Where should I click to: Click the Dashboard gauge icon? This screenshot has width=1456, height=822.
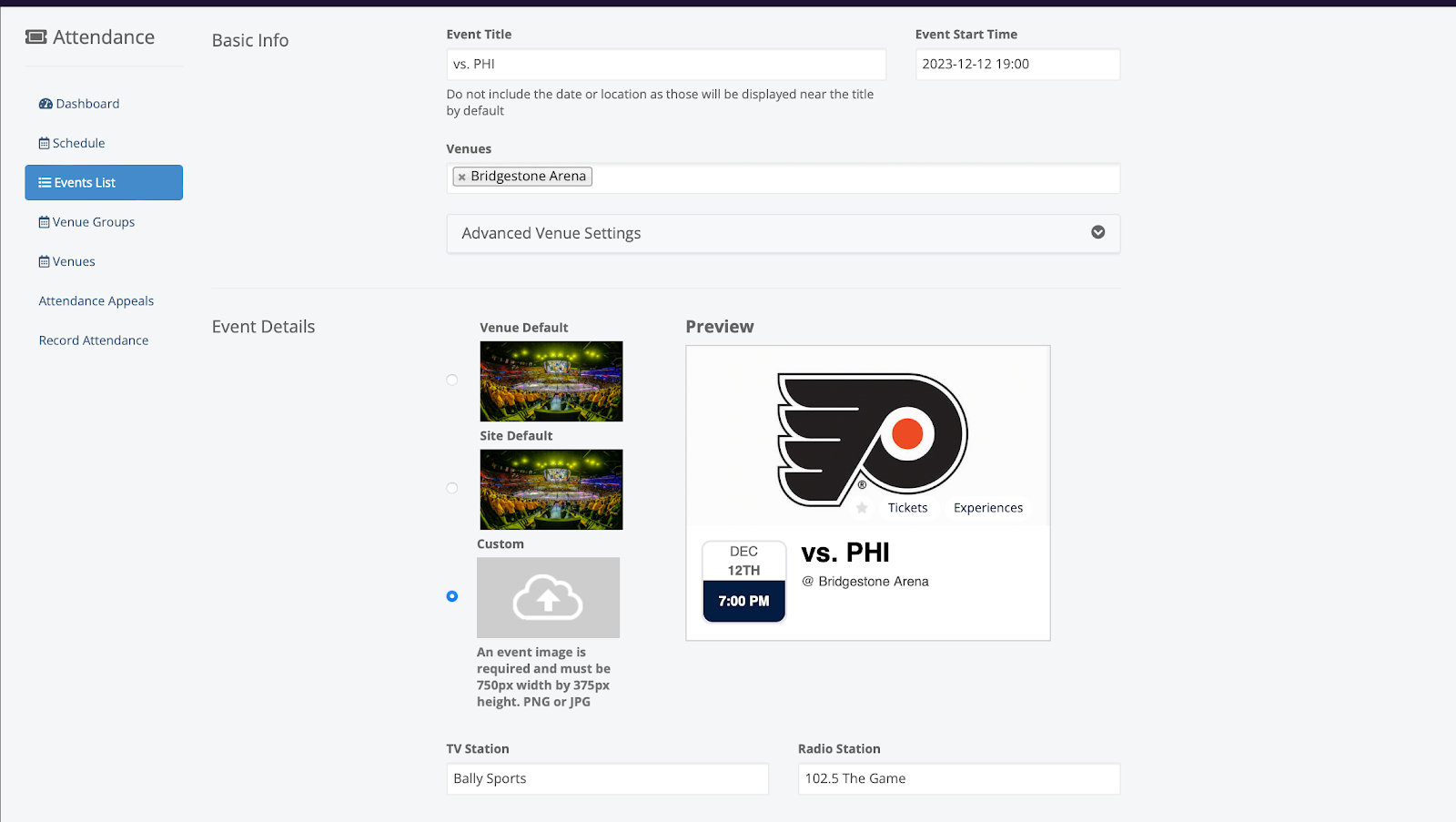[45, 104]
